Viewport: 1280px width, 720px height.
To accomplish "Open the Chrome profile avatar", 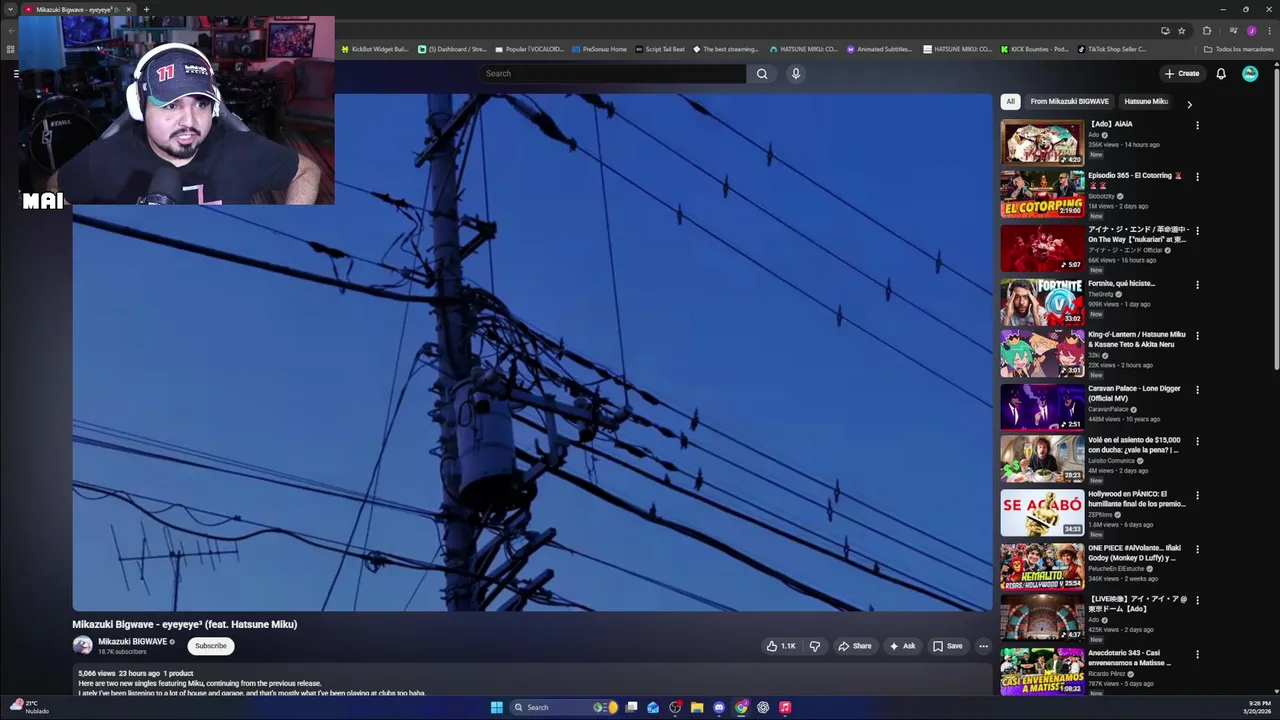I will [1251, 31].
